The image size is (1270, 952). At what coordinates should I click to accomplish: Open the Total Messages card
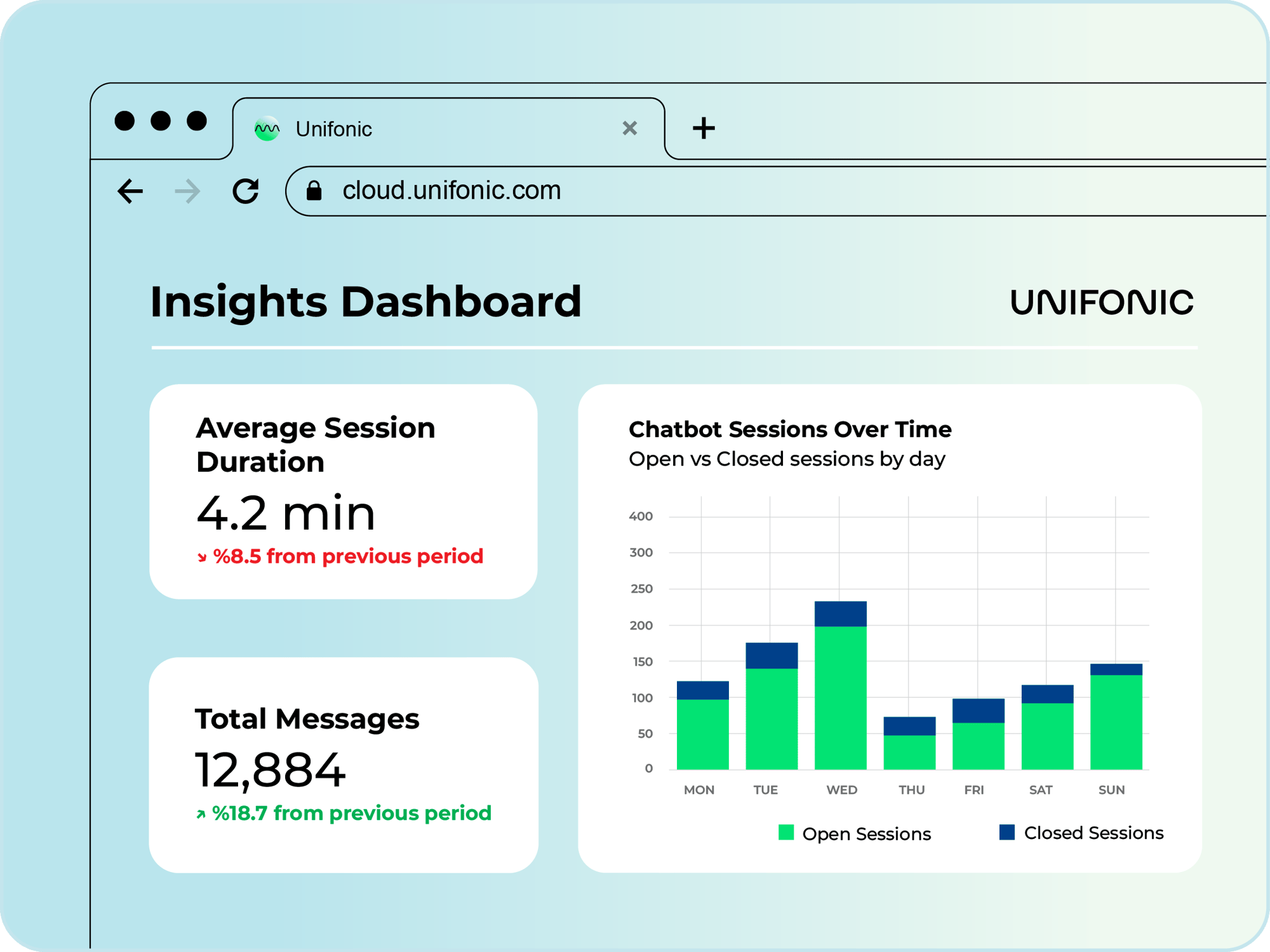[x=344, y=765]
